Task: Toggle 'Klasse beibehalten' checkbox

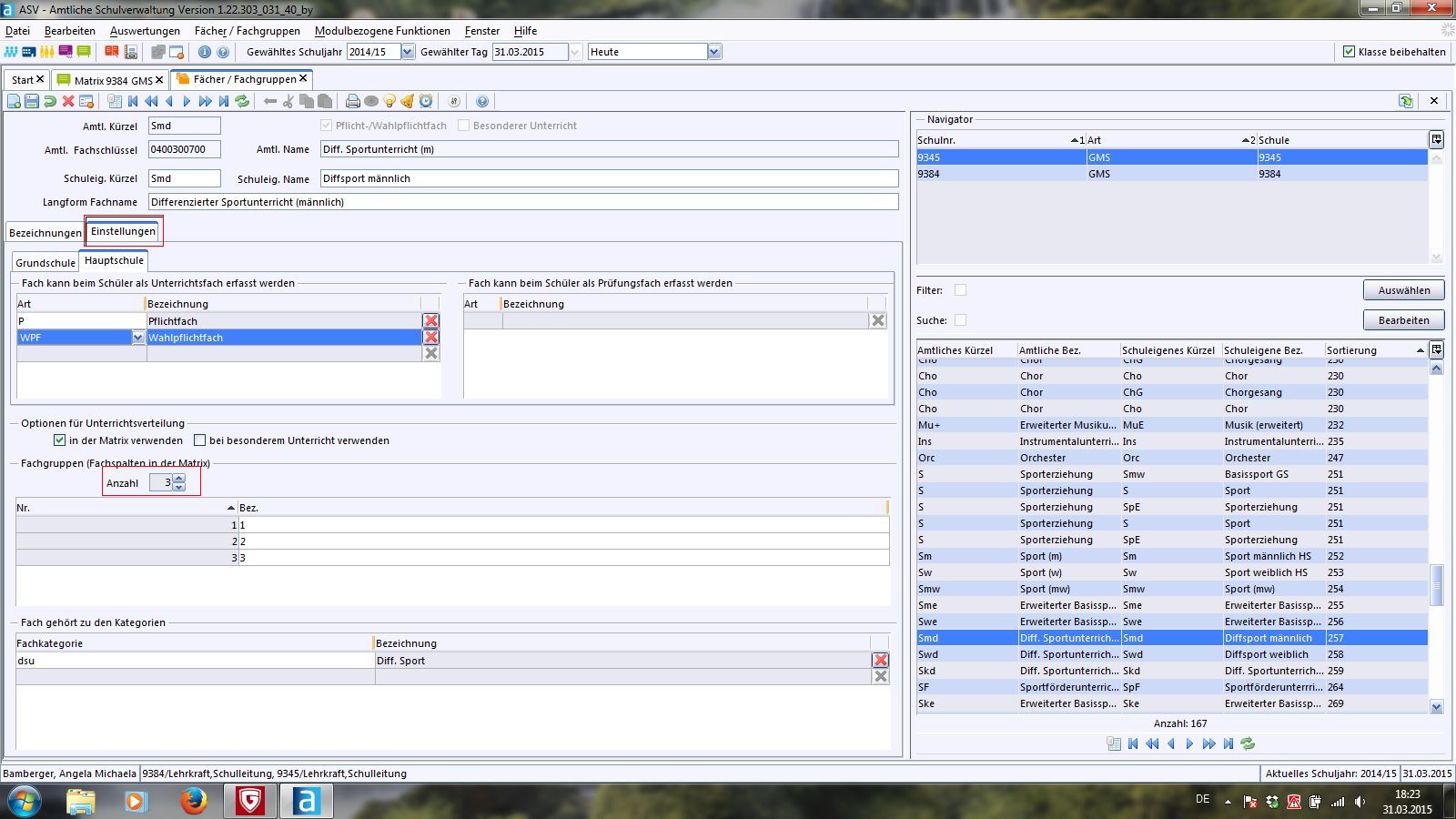Action: [1350, 52]
